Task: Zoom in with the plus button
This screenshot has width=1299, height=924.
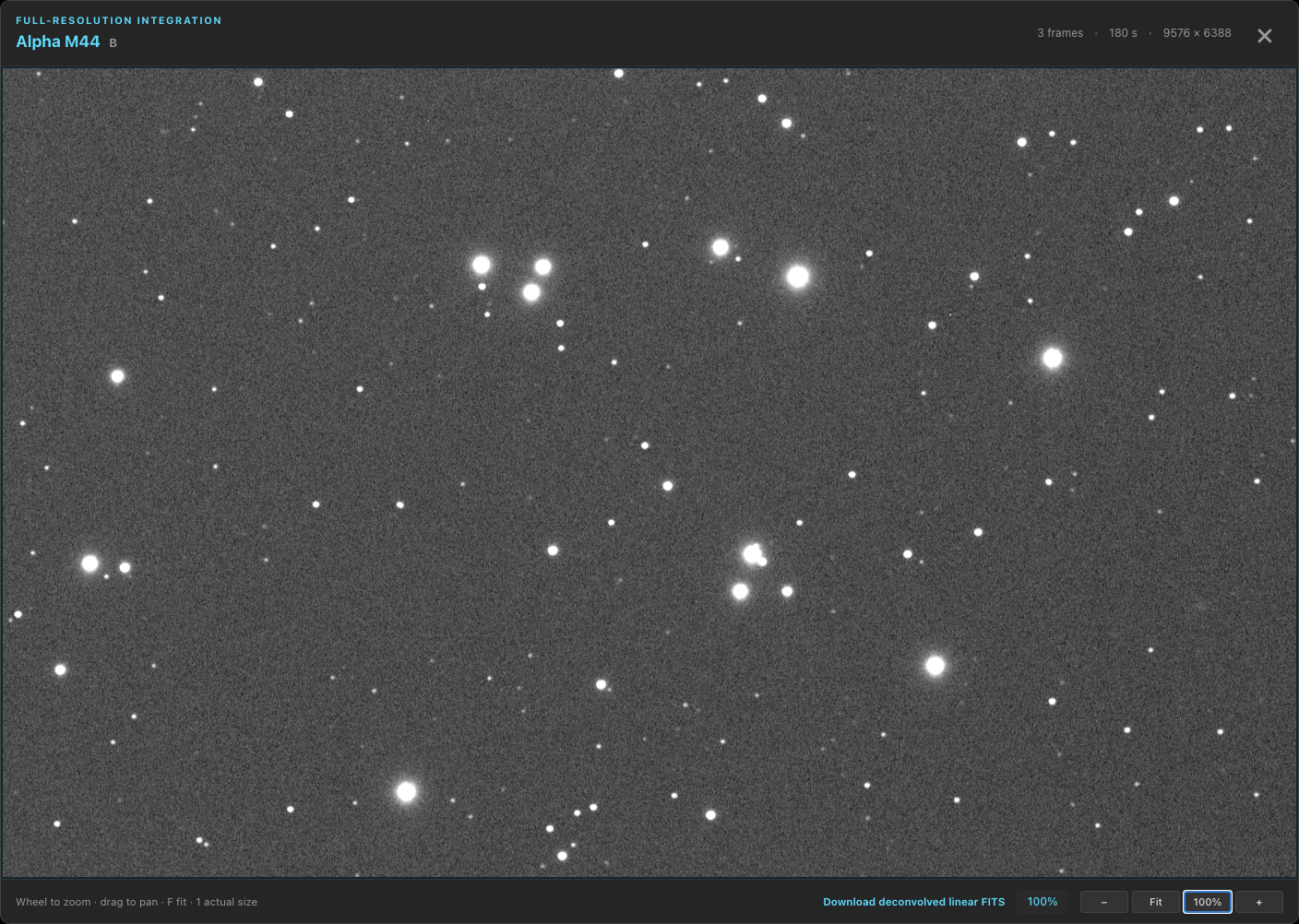Action: 1259,902
